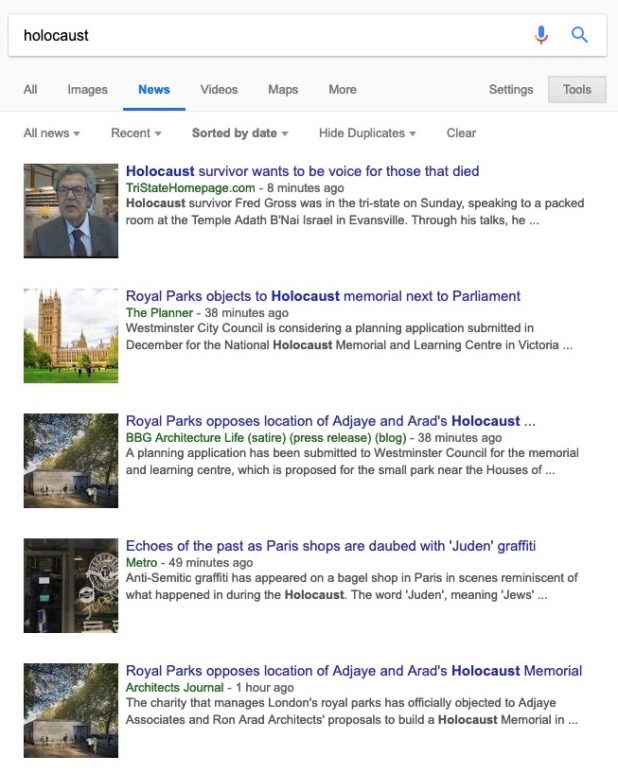Click the '1 hour ago' timestamp
The width and height of the screenshot is (618, 774).
pos(265,687)
